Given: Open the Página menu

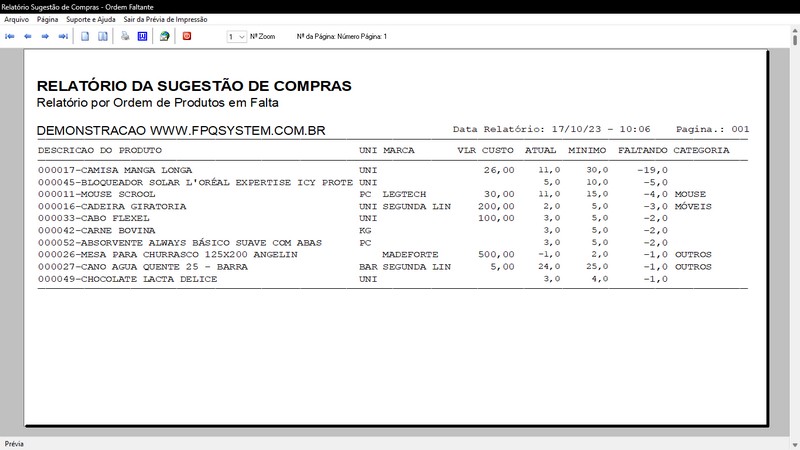Looking at the screenshot, I should point(47,19).
